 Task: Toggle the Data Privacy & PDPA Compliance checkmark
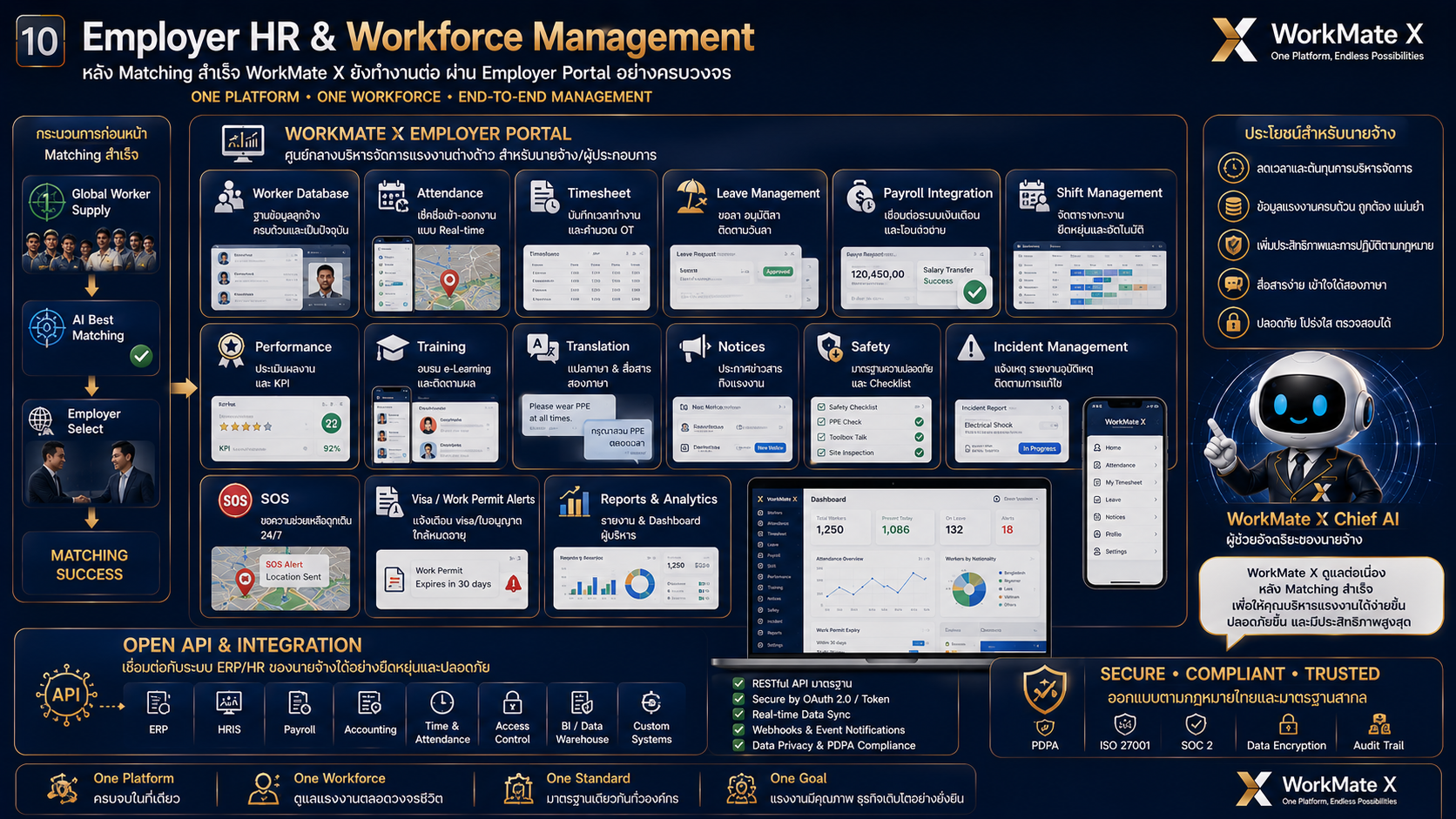738,745
